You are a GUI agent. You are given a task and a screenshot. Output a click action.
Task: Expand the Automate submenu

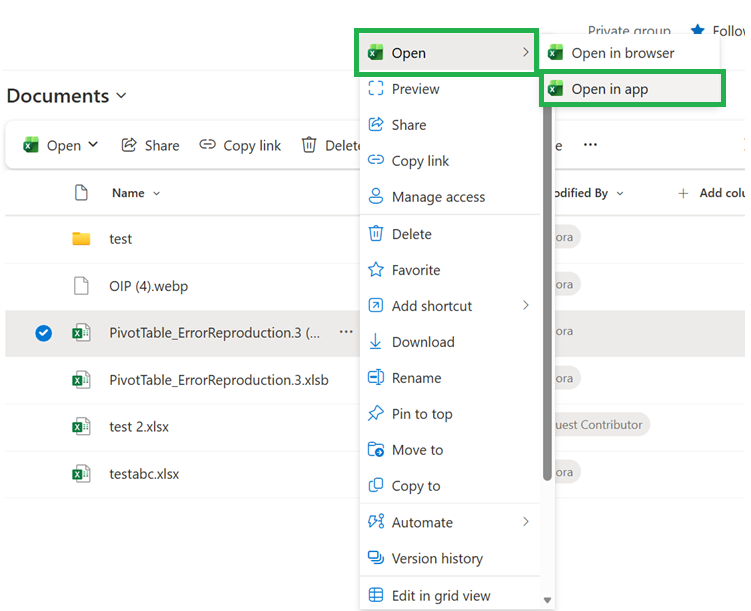coord(449,522)
